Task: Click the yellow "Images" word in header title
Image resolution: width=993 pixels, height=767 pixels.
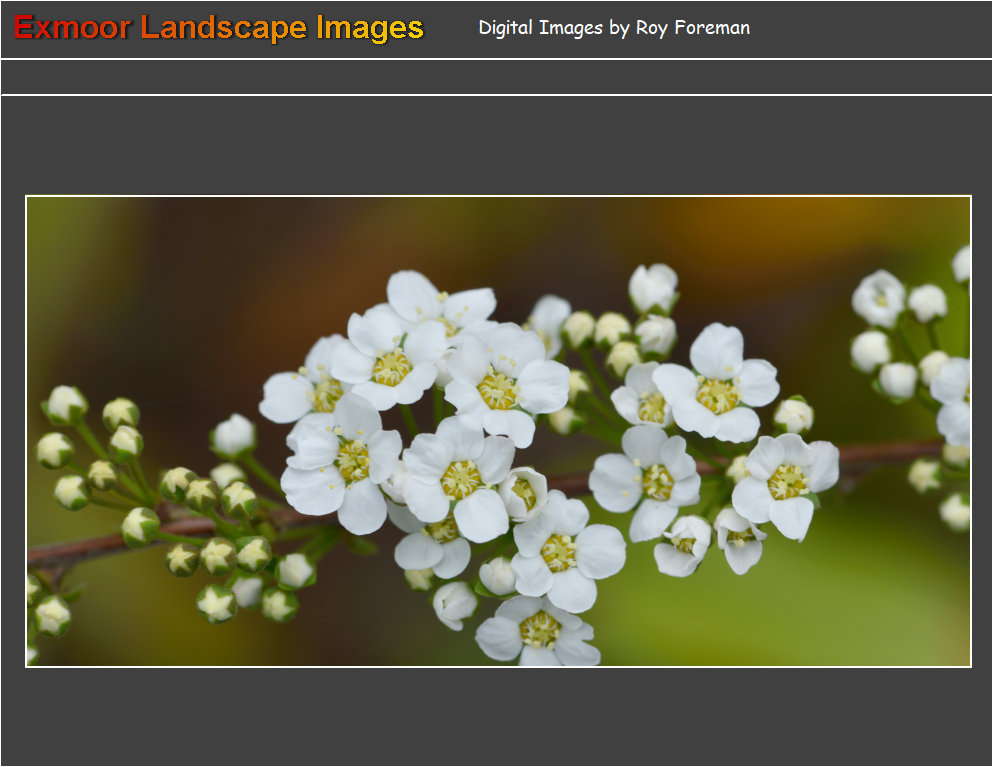Action: pos(370,28)
